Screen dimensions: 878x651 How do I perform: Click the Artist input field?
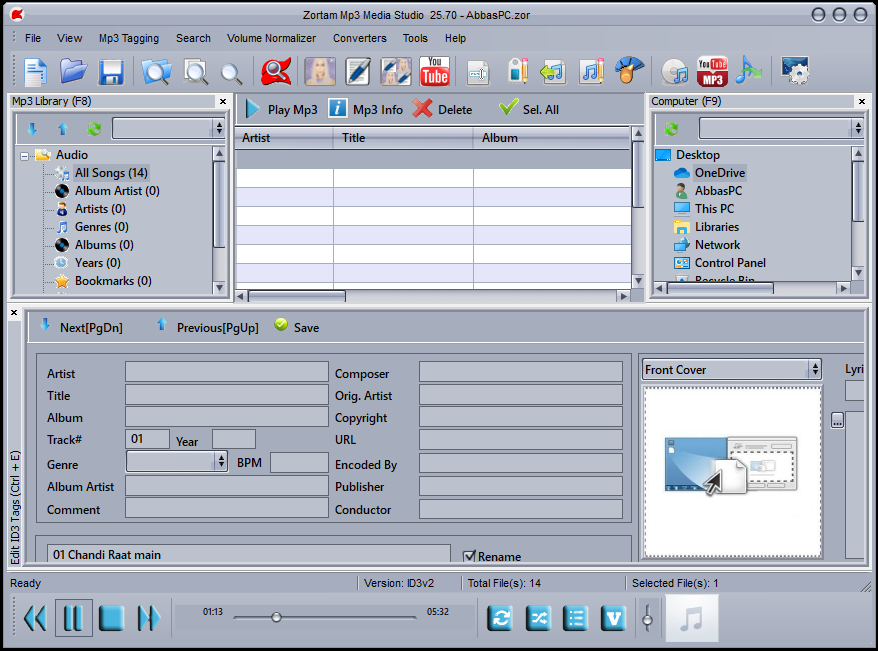click(x=226, y=372)
